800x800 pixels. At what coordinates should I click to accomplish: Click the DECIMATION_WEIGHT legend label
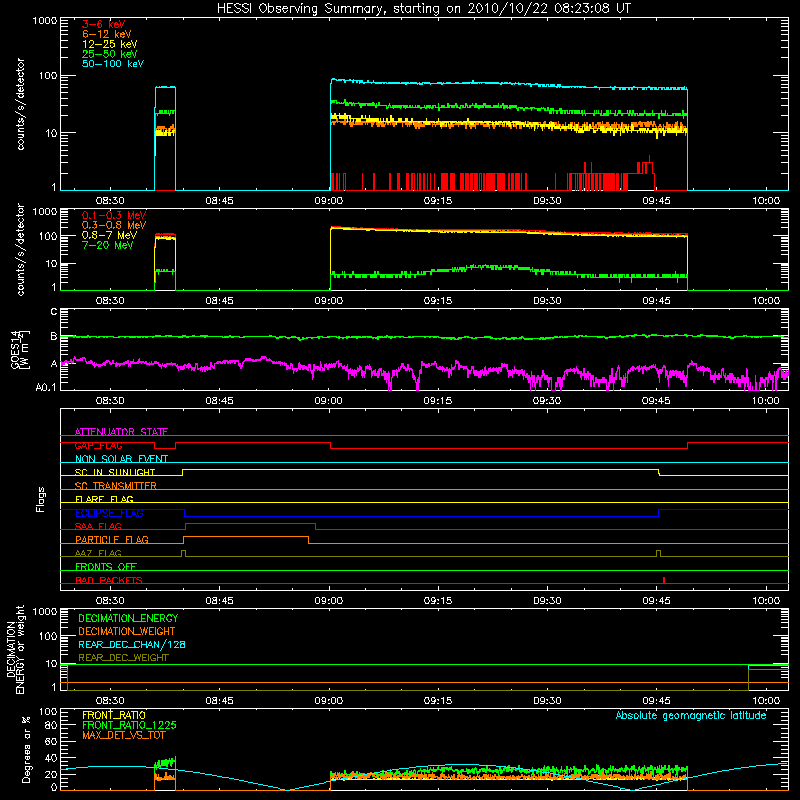point(127,631)
